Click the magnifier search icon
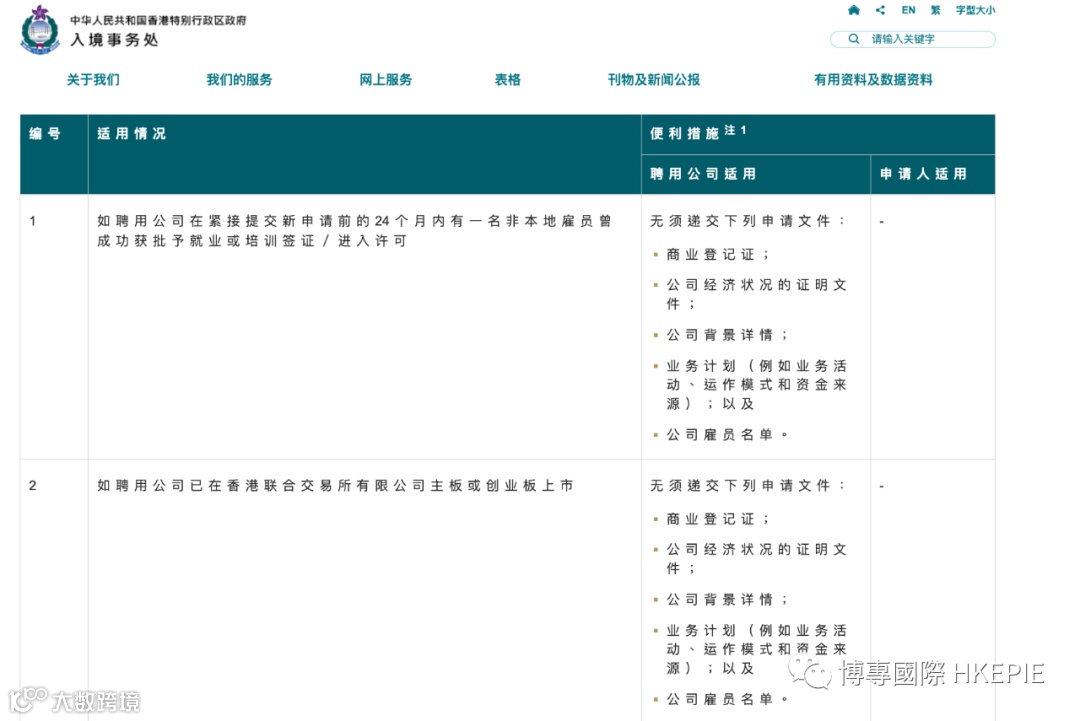Screen dimensions: 1080x721 853,39
